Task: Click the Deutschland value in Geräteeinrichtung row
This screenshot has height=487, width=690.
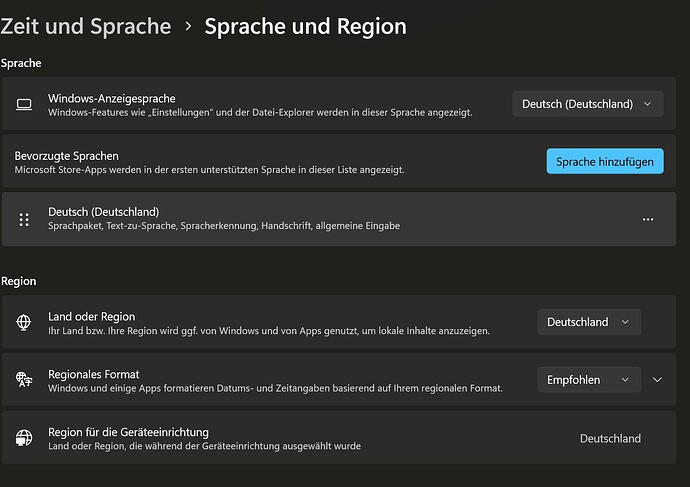Action: [610, 438]
